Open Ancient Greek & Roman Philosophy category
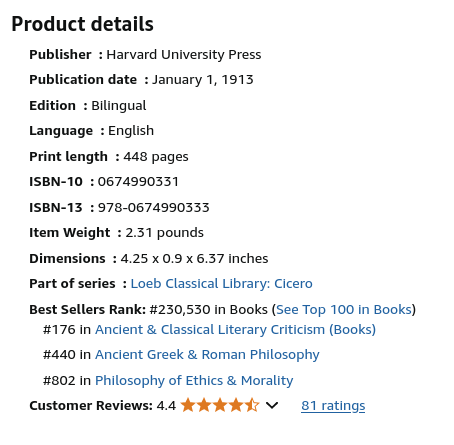The height and width of the screenshot is (445, 454). click(x=207, y=355)
